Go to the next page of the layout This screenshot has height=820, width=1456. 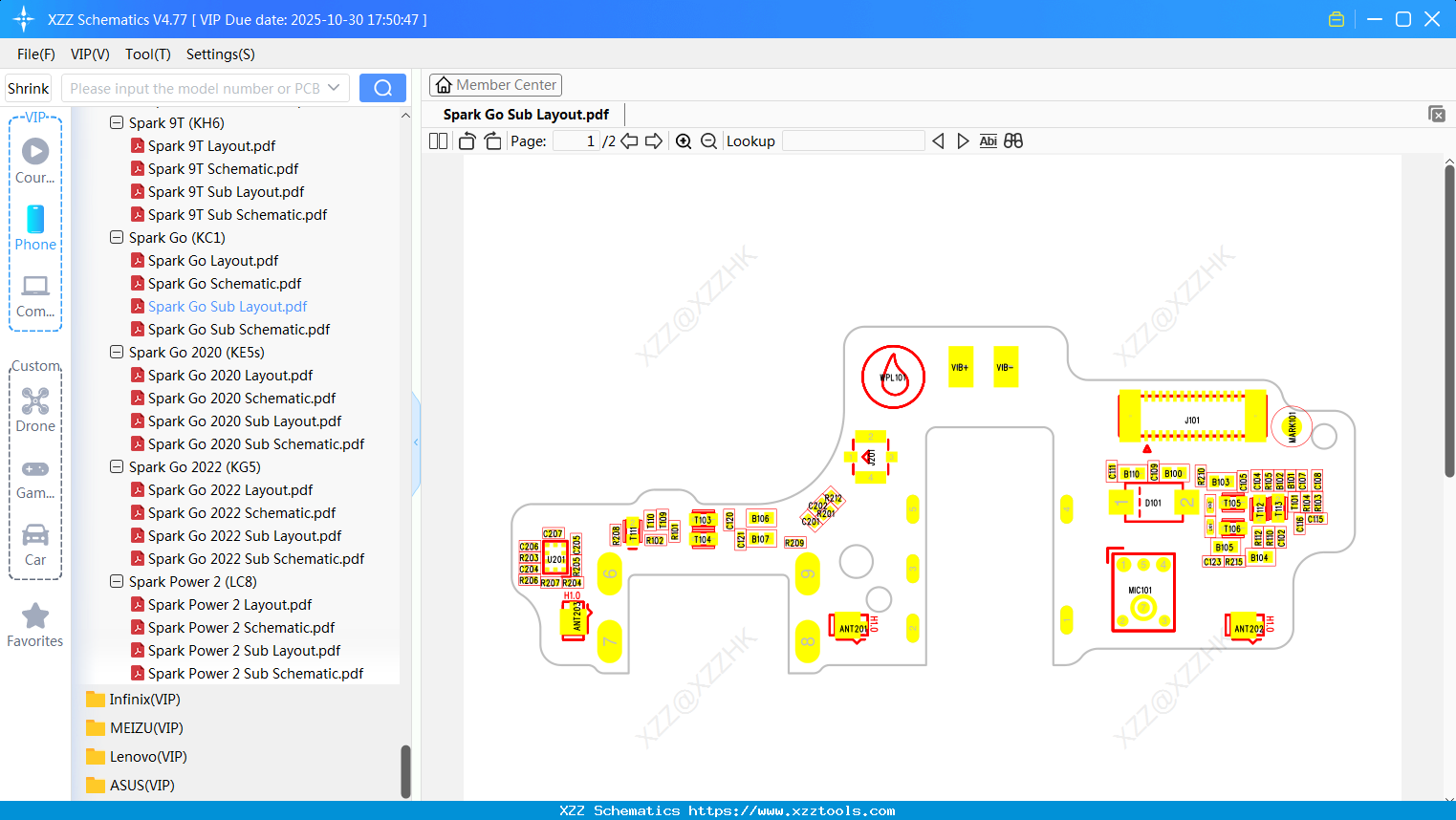[654, 140]
